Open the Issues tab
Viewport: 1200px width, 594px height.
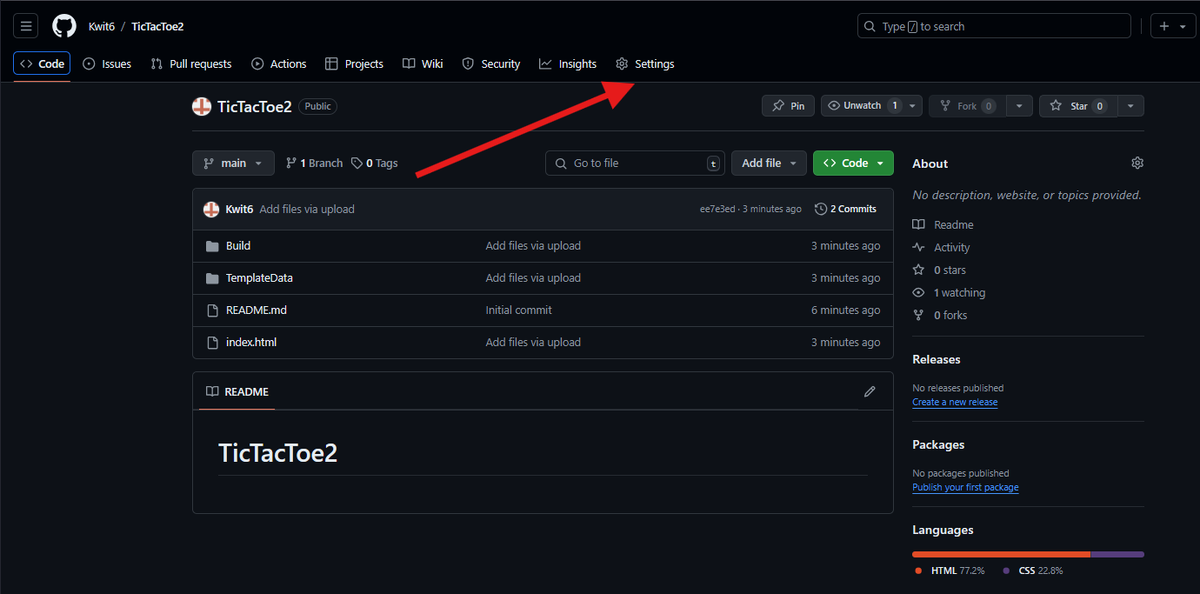point(107,64)
